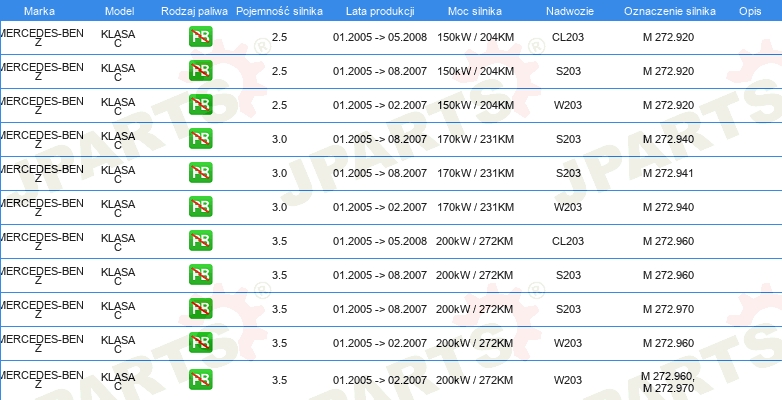Click '170kW / 231KM' in the W203 row
This screenshot has height=400, width=782.
[475, 207]
